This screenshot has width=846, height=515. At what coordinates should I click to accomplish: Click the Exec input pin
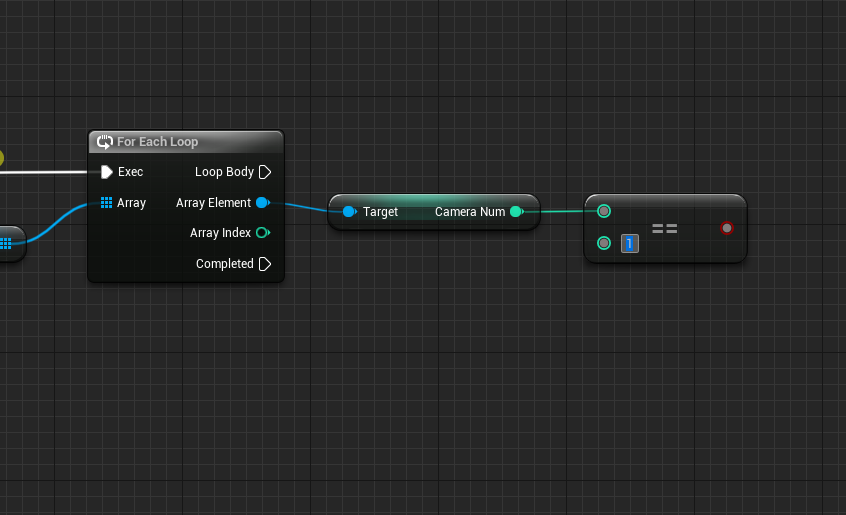point(106,172)
